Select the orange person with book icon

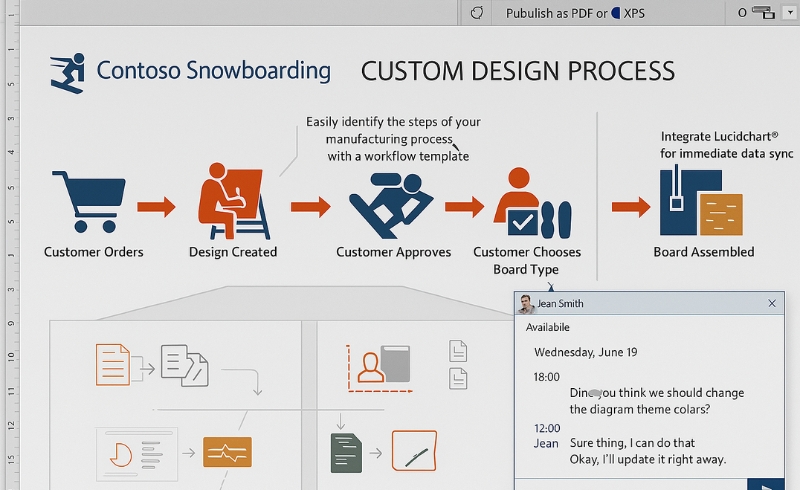[x=380, y=369]
